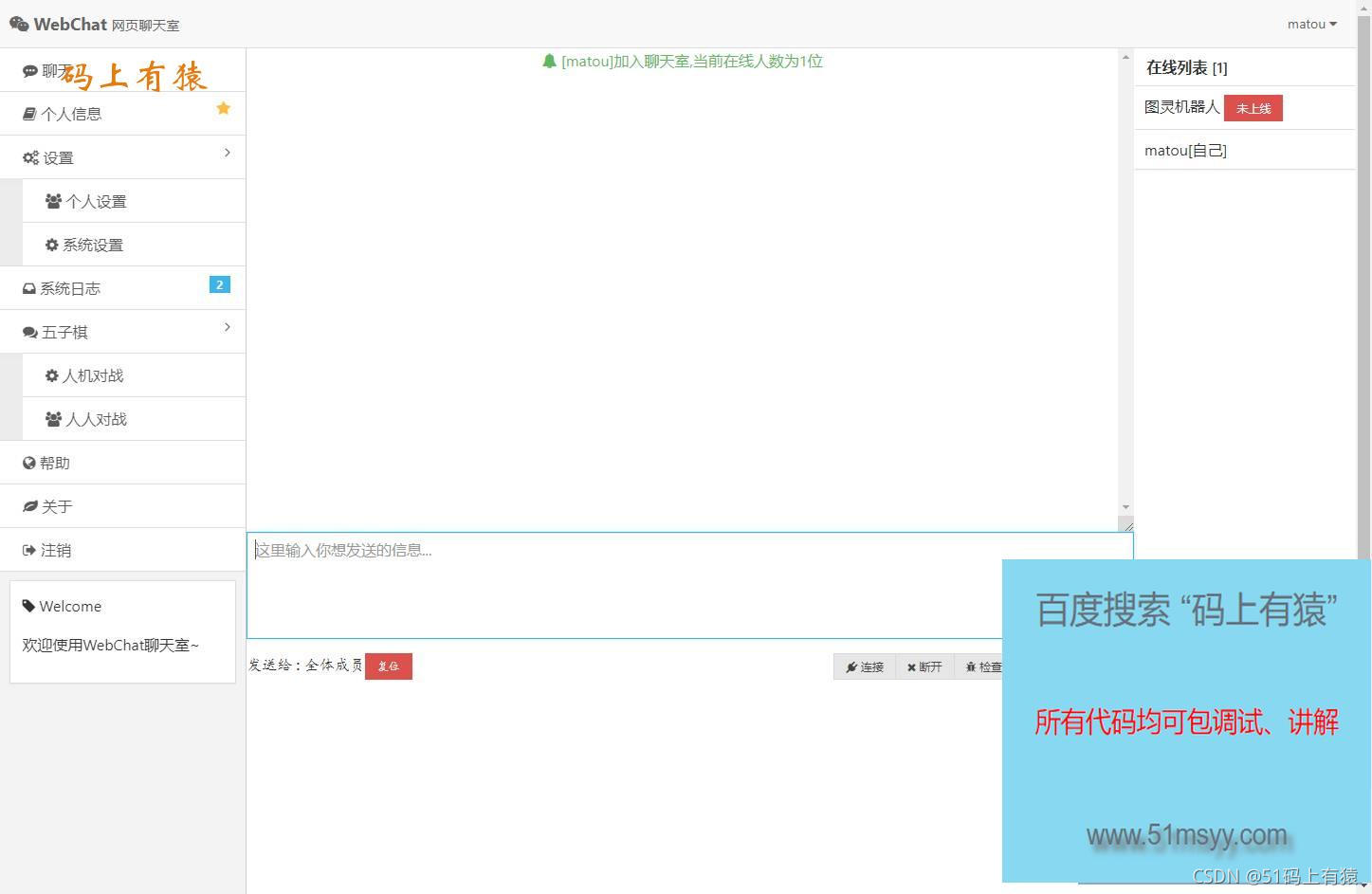The width and height of the screenshot is (1372, 894).
Task: Collapse the 五子棋 Gomoku submenu
Action: coord(227,326)
